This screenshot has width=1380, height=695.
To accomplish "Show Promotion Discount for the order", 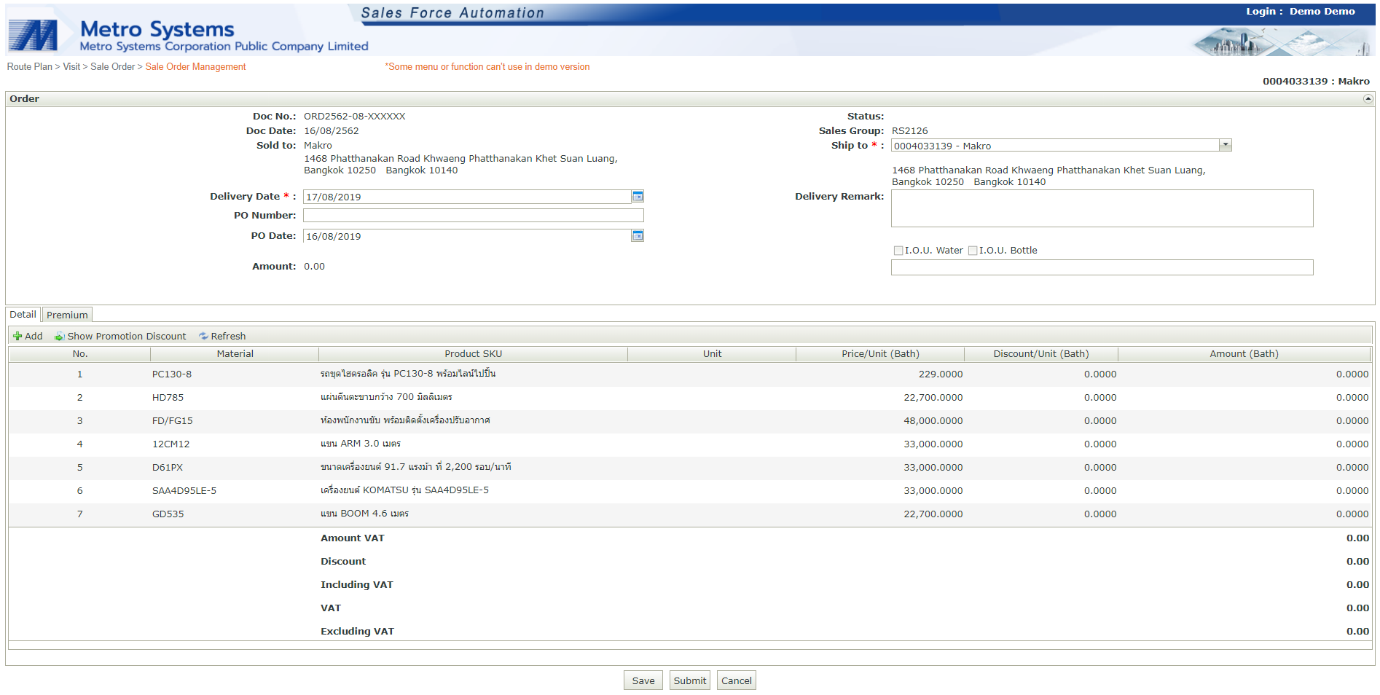I will click(120, 336).
